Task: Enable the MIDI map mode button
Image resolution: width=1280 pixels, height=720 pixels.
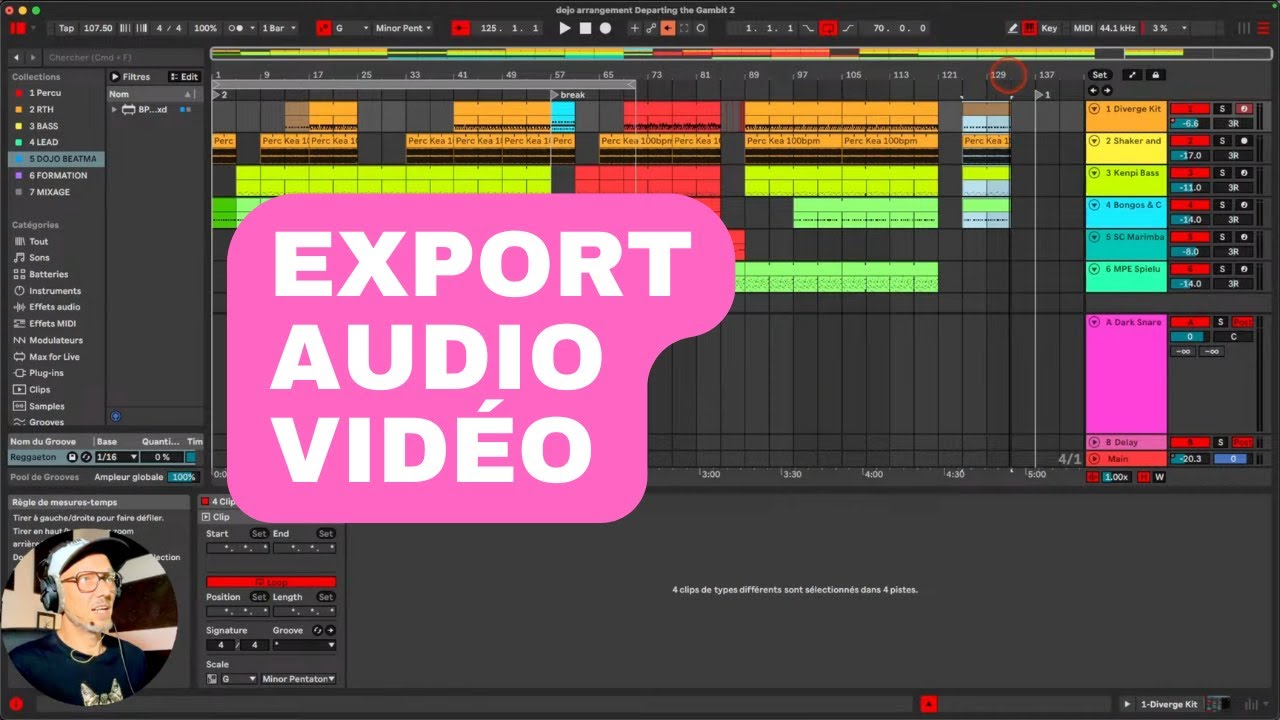Action: pos(1083,28)
